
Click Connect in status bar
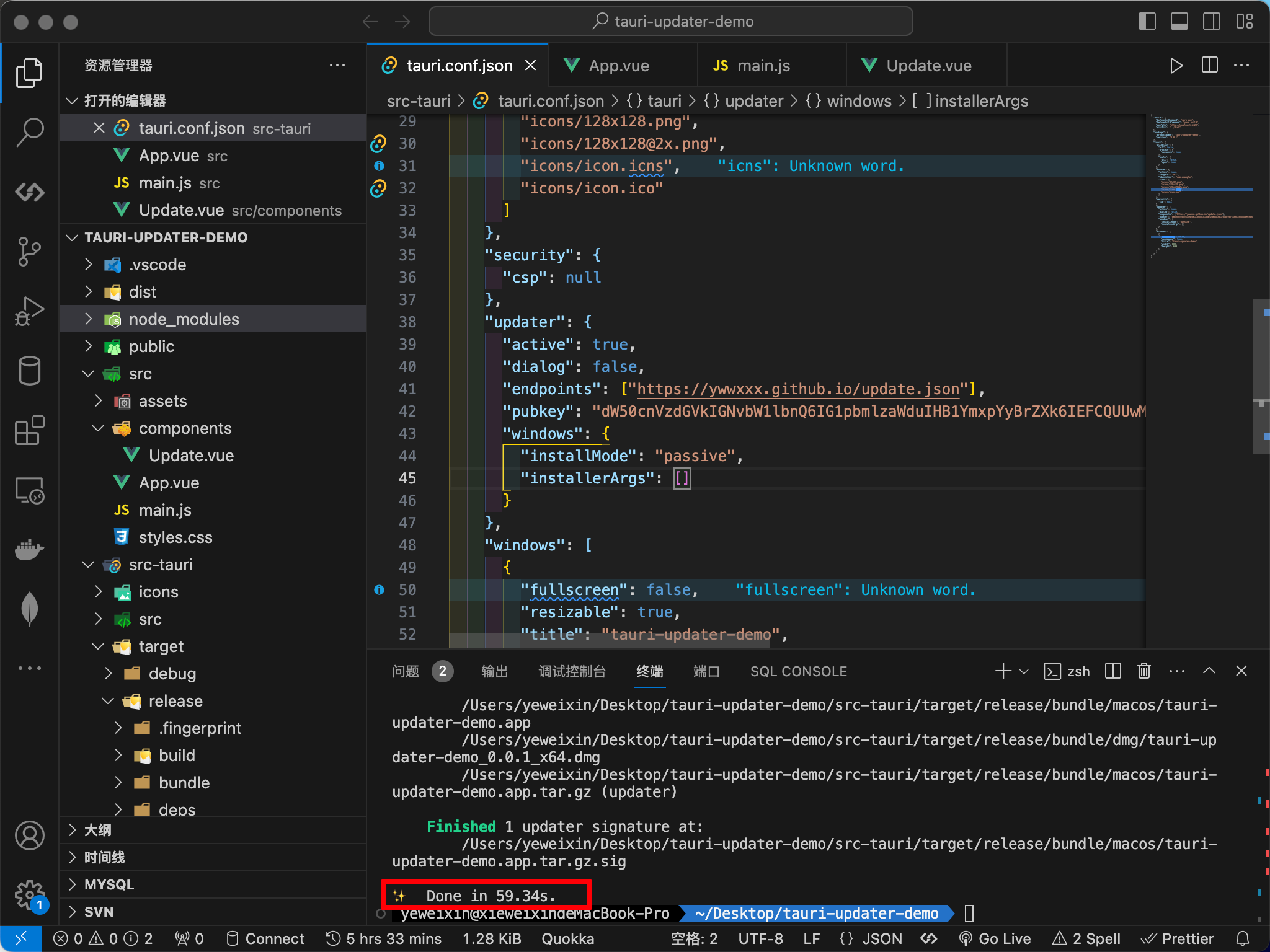[265, 938]
